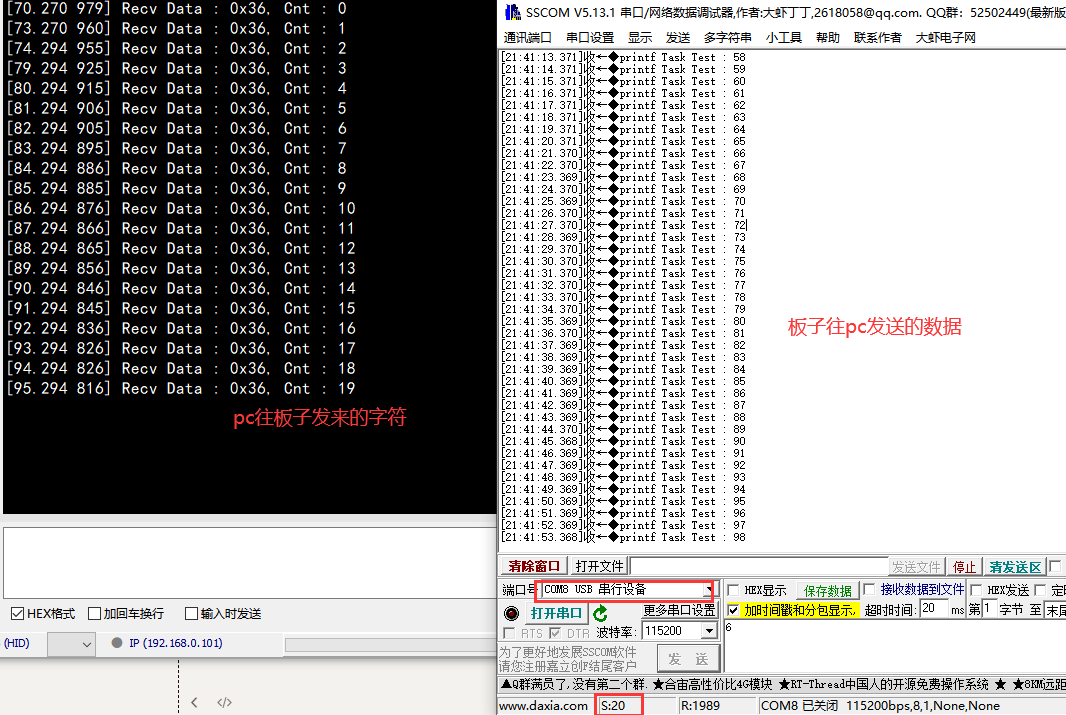
Task: Click the 打开文件 button
Action: pos(599,566)
